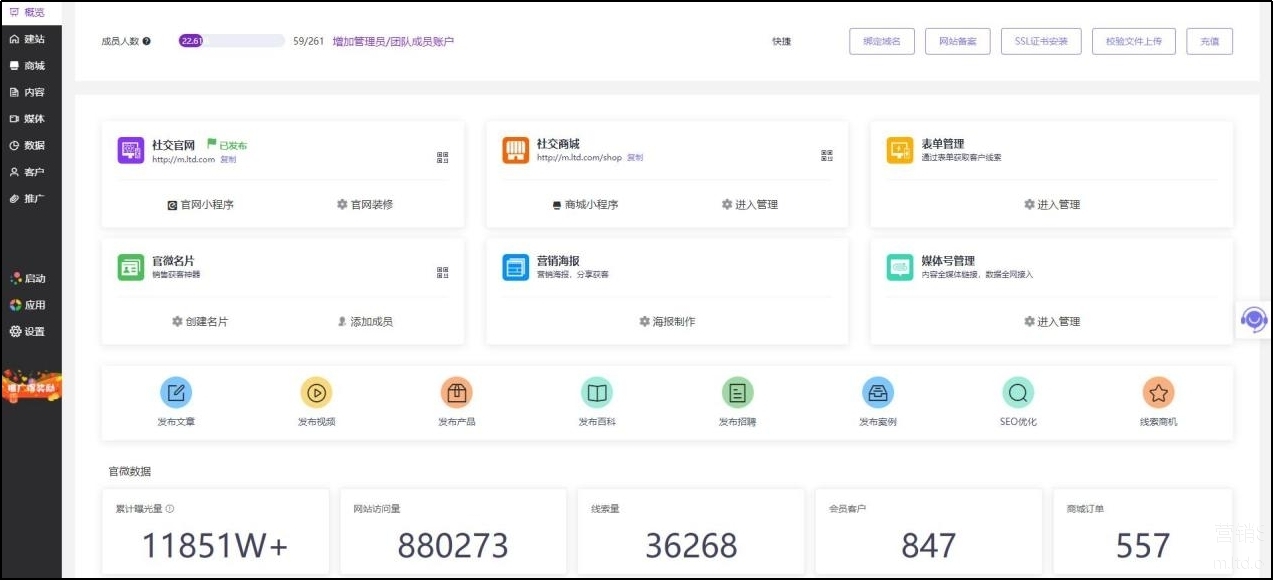This screenshot has width=1274, height=582.
Task: Click the 推广得奖励 promo banner
Action: (31, 387)
